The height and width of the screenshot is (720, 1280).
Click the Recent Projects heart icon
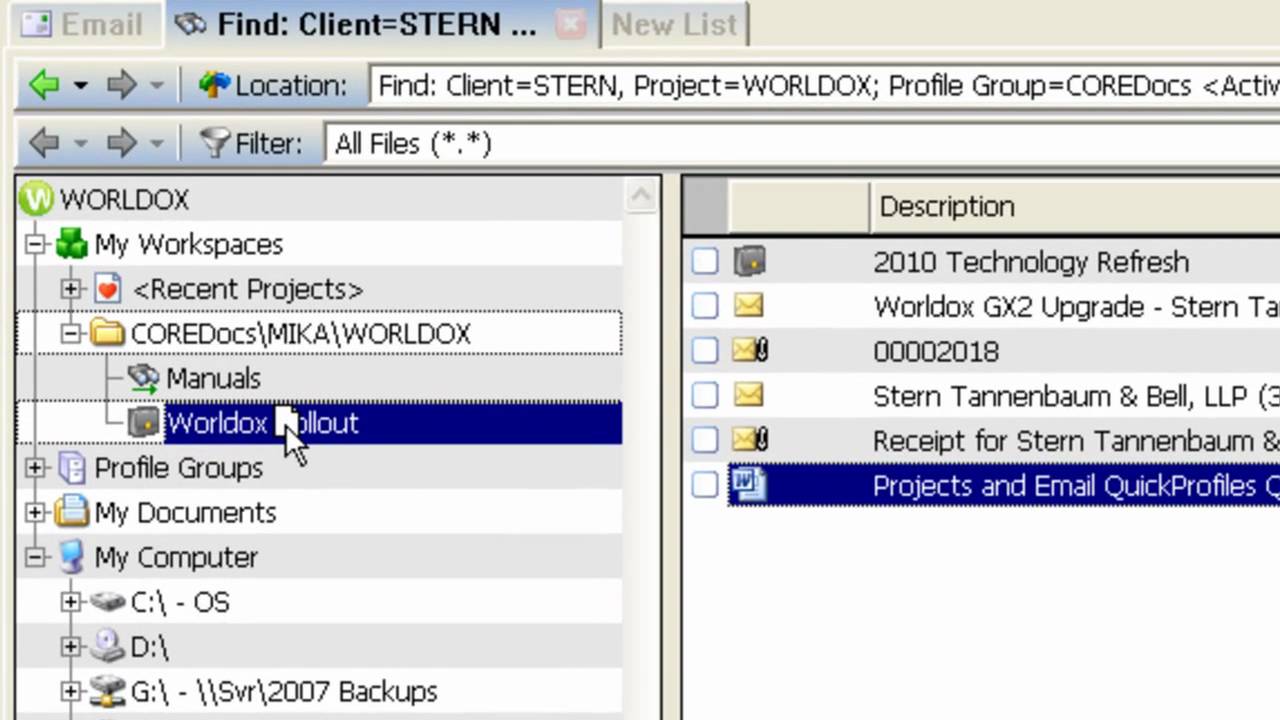tap(108, 289)
